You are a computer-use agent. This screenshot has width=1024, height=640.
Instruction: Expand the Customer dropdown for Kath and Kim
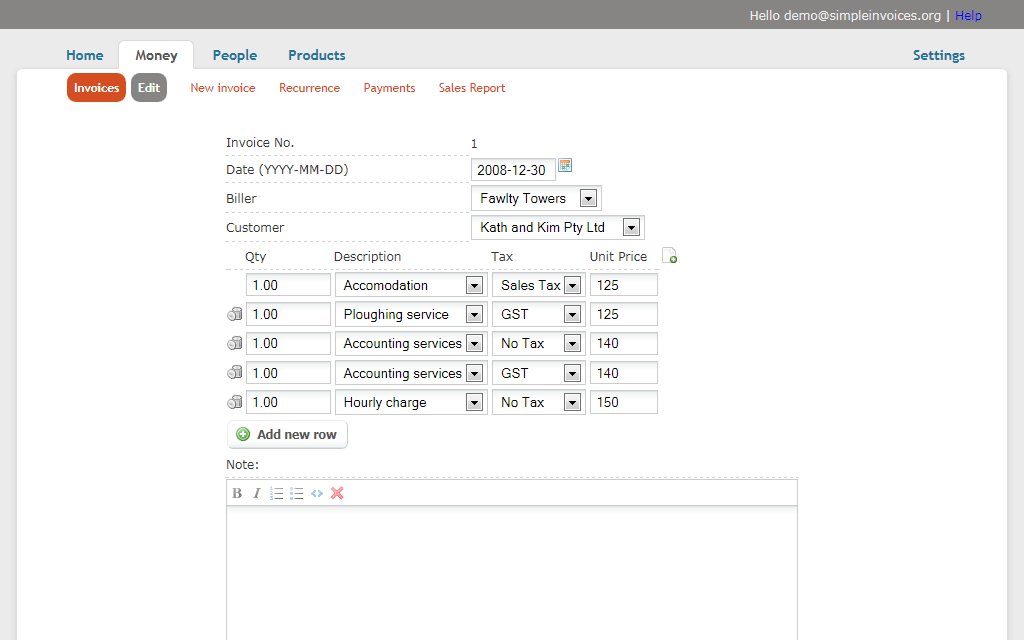point(631,226)
